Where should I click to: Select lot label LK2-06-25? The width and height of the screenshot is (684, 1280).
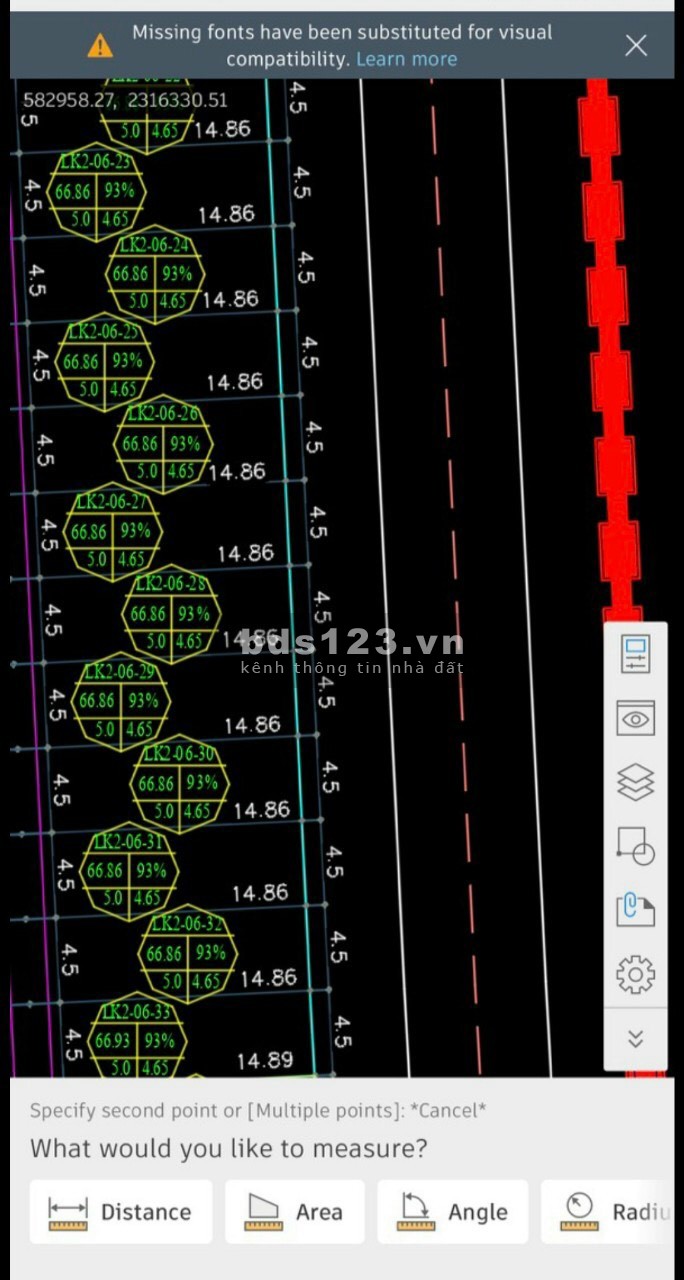click(104, 333)
